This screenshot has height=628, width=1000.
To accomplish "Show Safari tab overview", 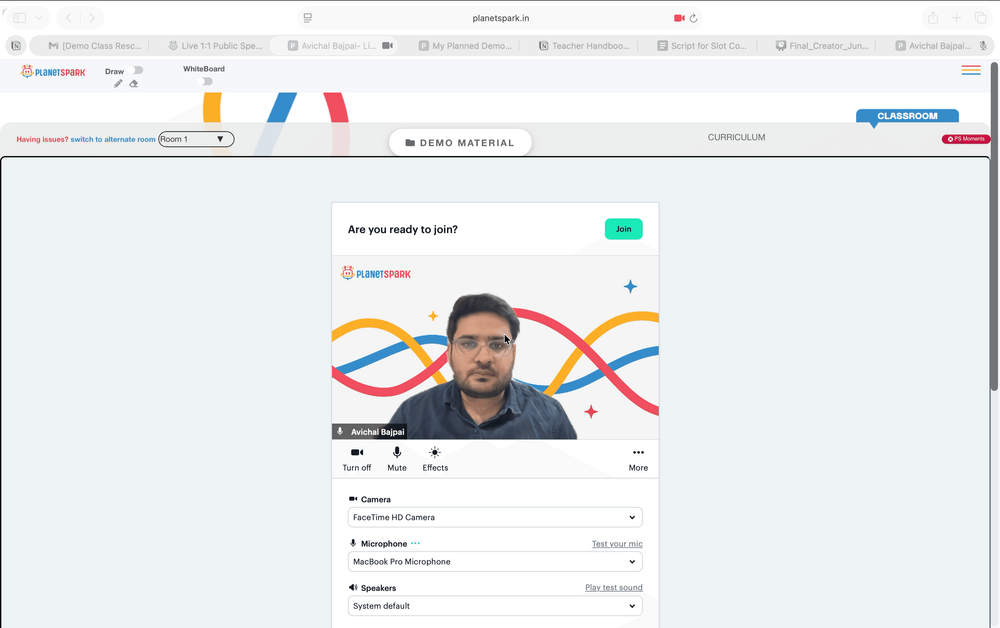I will pos(980,18).
